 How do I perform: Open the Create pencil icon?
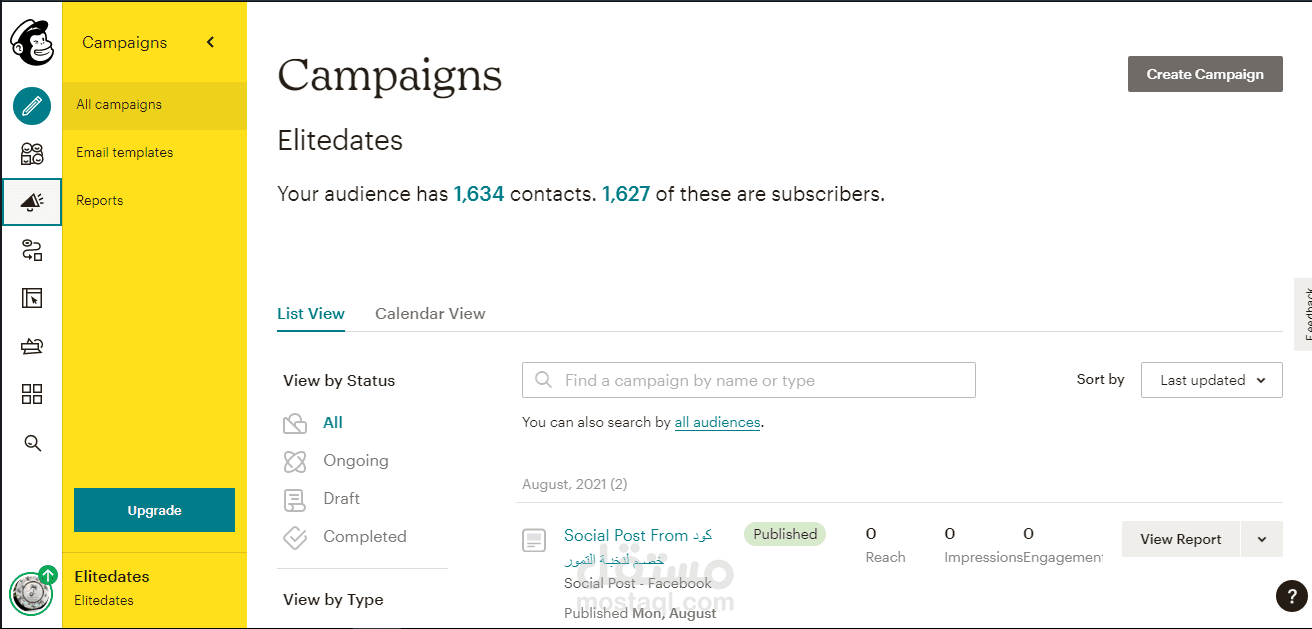click(32, 105)
